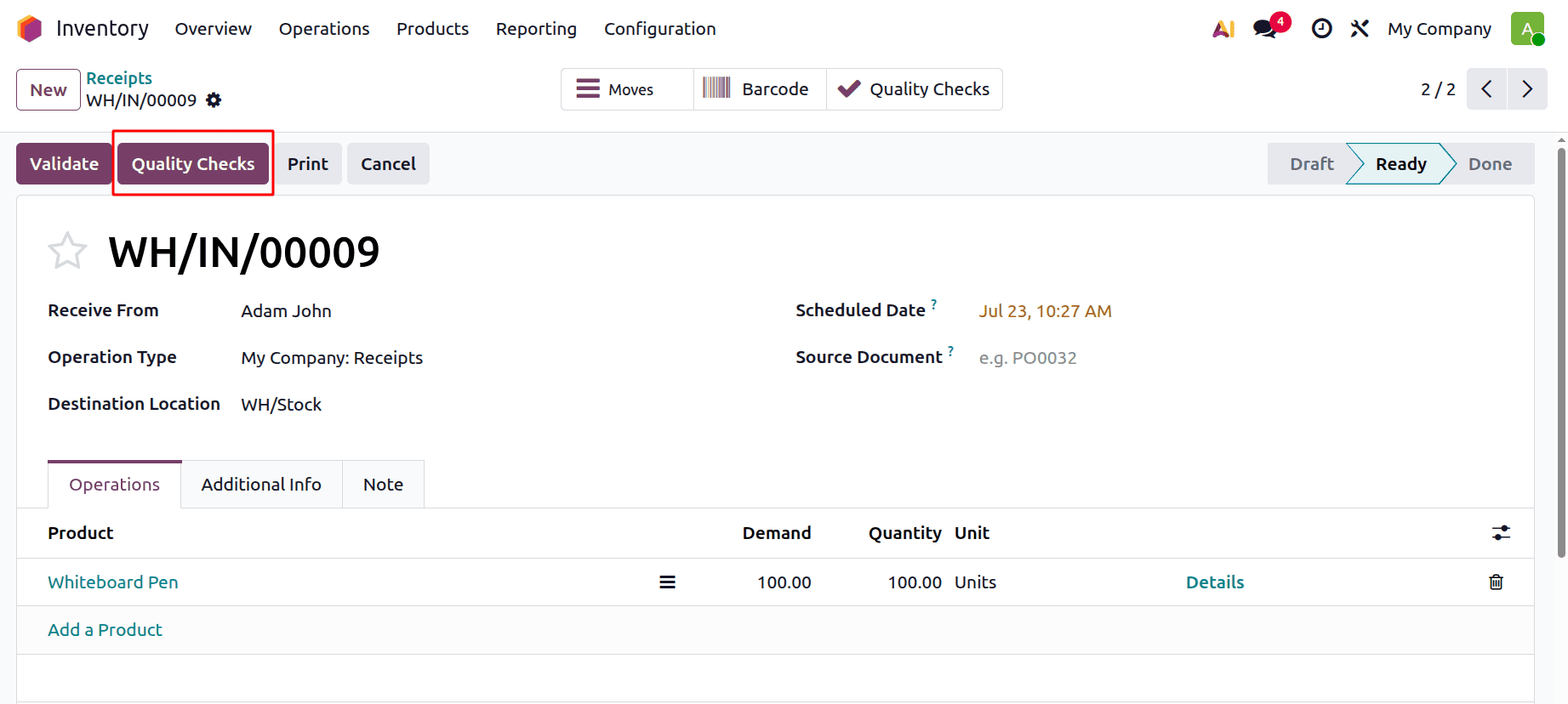Open Details for Whiteboard Pen
This screenshot has width=1568, height=704.
click(x=1215, y=582)
